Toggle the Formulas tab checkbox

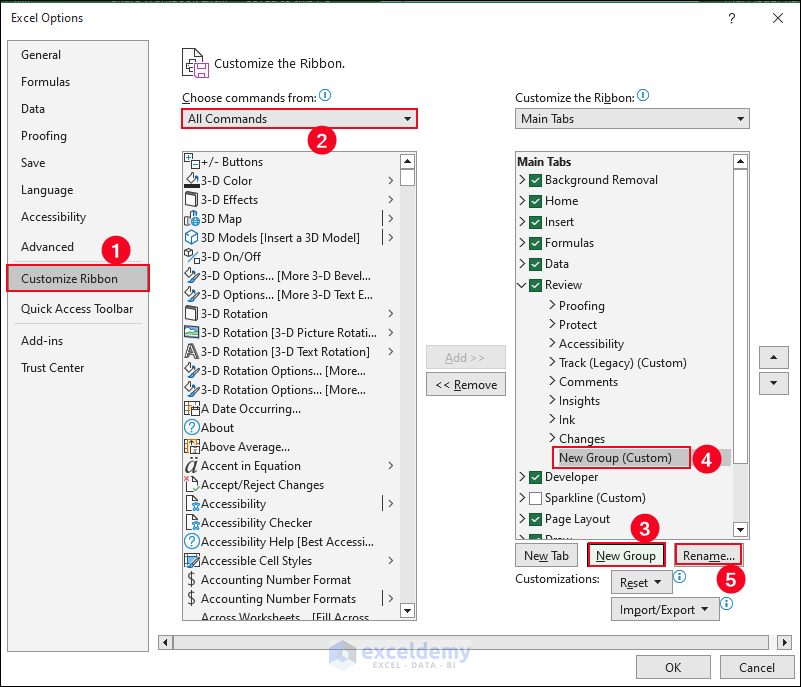pyautogui.click(x=535, y=243)
